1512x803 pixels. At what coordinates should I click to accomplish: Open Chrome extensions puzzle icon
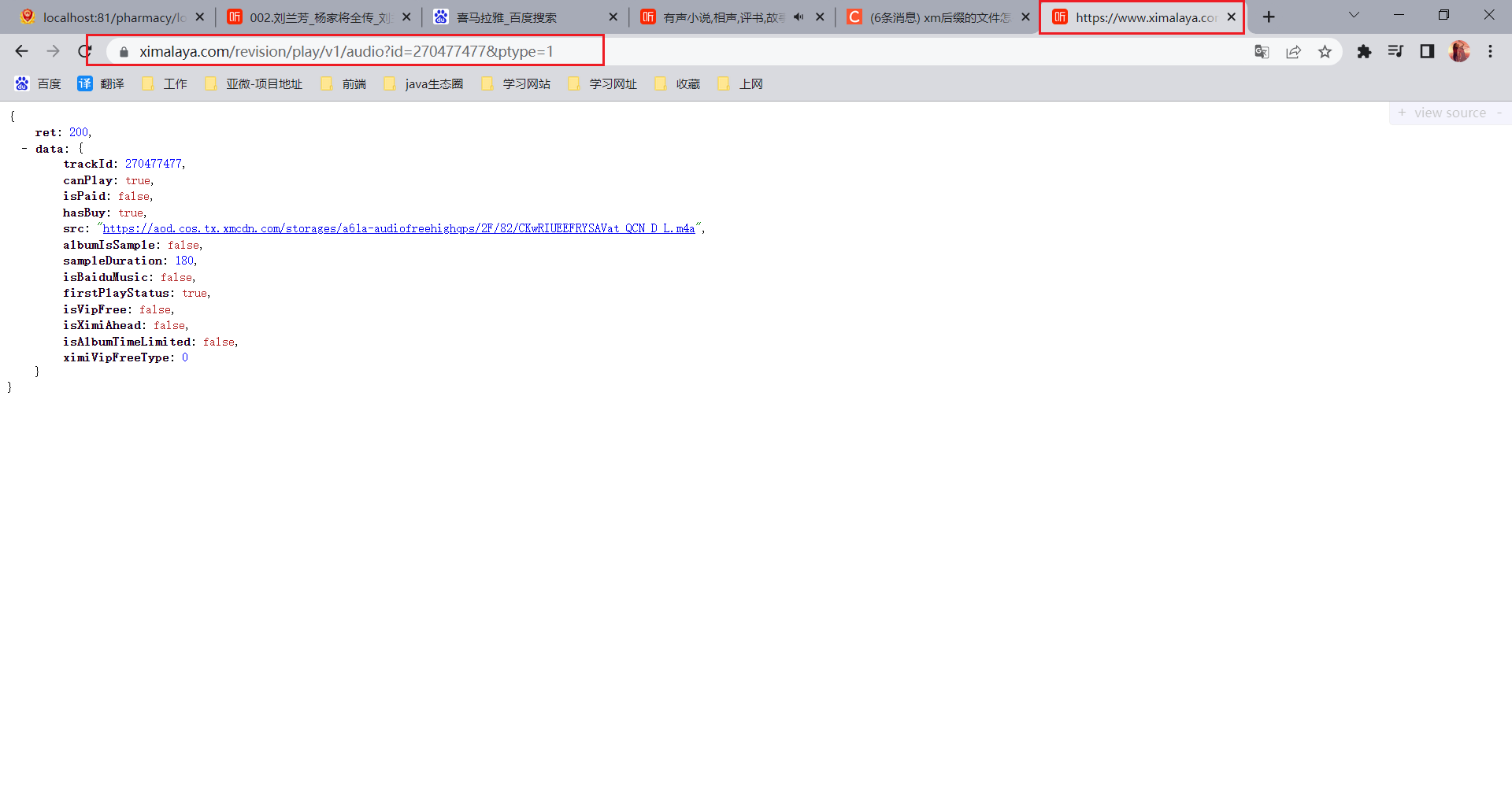(1364, 52)
